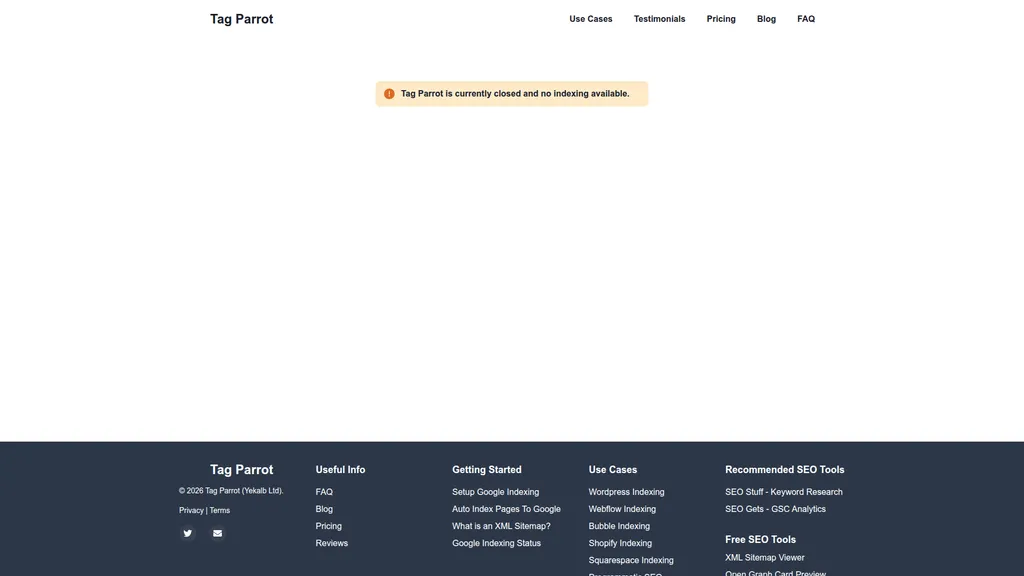Click the 'Tag Parrot is currently closed' message

pos(515,94)
